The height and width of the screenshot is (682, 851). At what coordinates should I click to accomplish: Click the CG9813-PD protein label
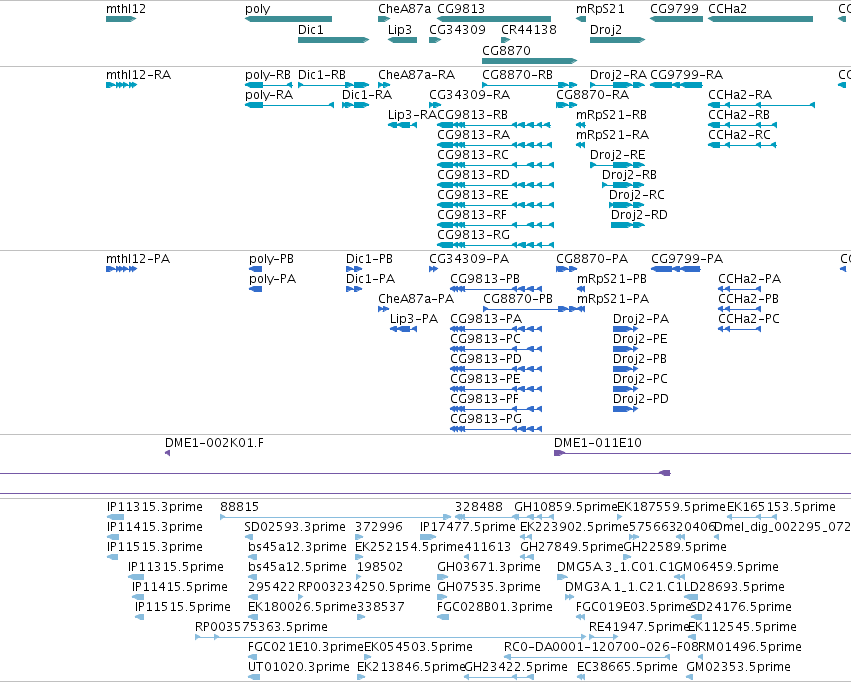click(486, 359)
